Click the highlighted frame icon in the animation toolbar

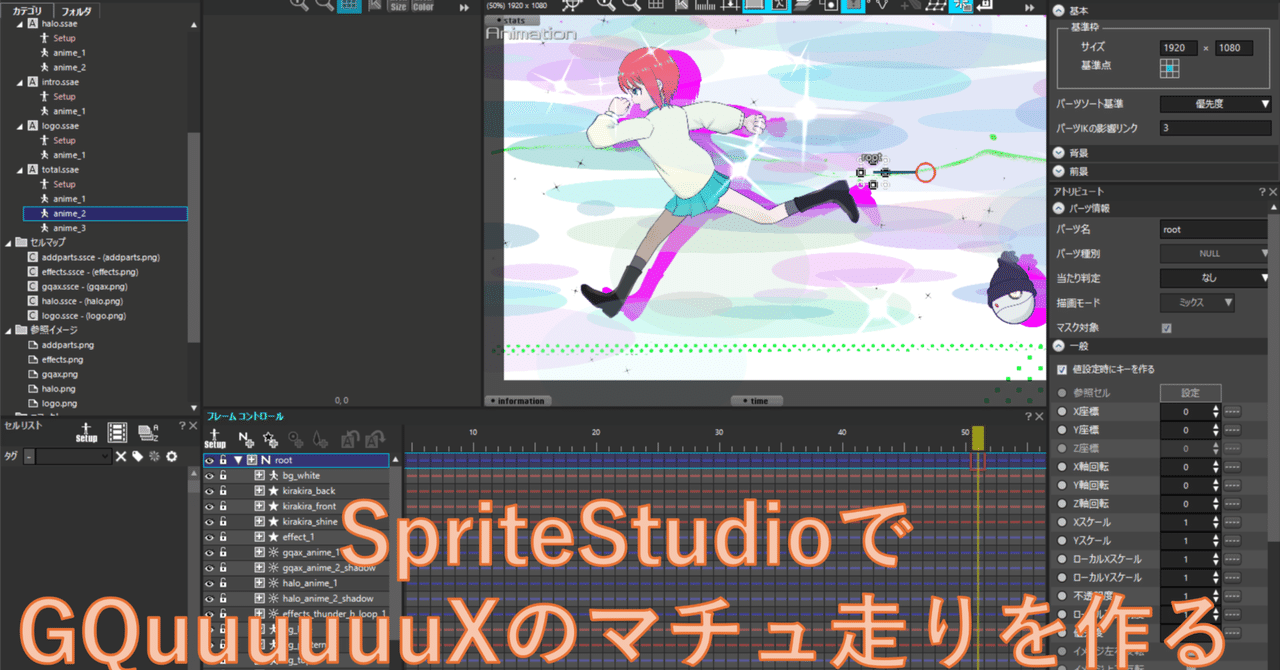click(755, 5)
